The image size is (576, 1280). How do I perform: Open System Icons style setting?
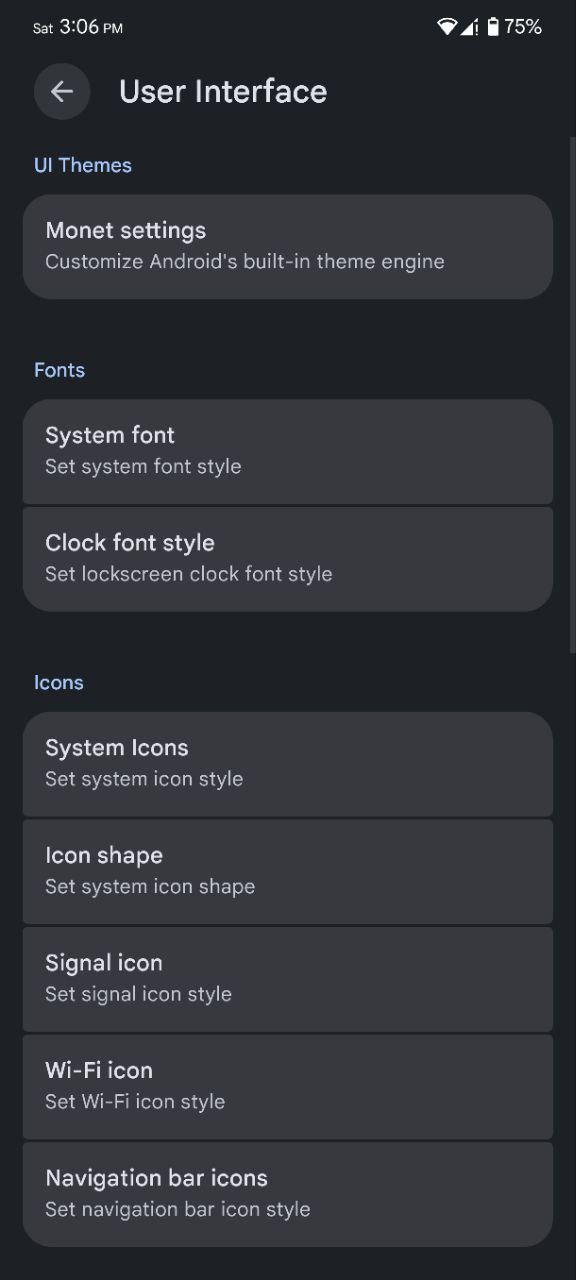pos(288,764)
